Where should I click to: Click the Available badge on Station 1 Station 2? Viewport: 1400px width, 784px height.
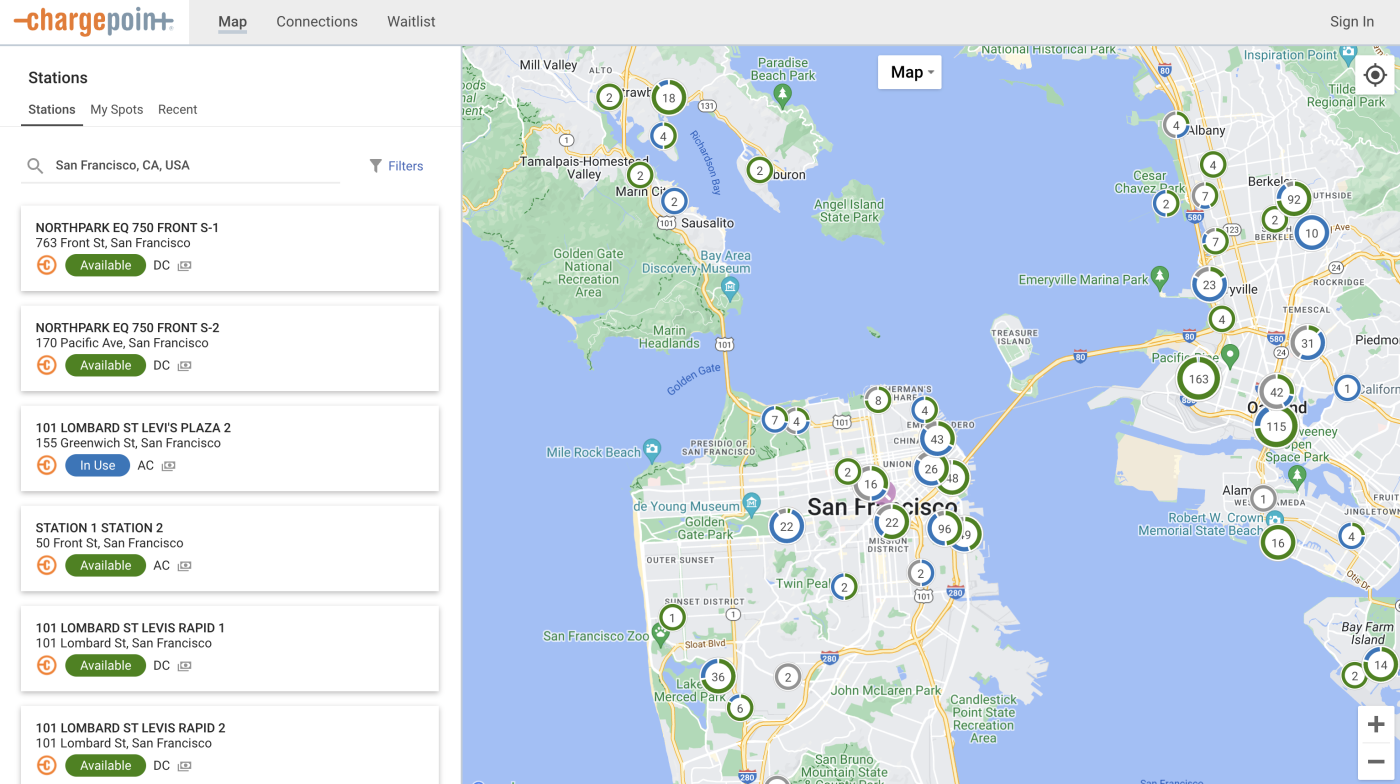(105, 565)
